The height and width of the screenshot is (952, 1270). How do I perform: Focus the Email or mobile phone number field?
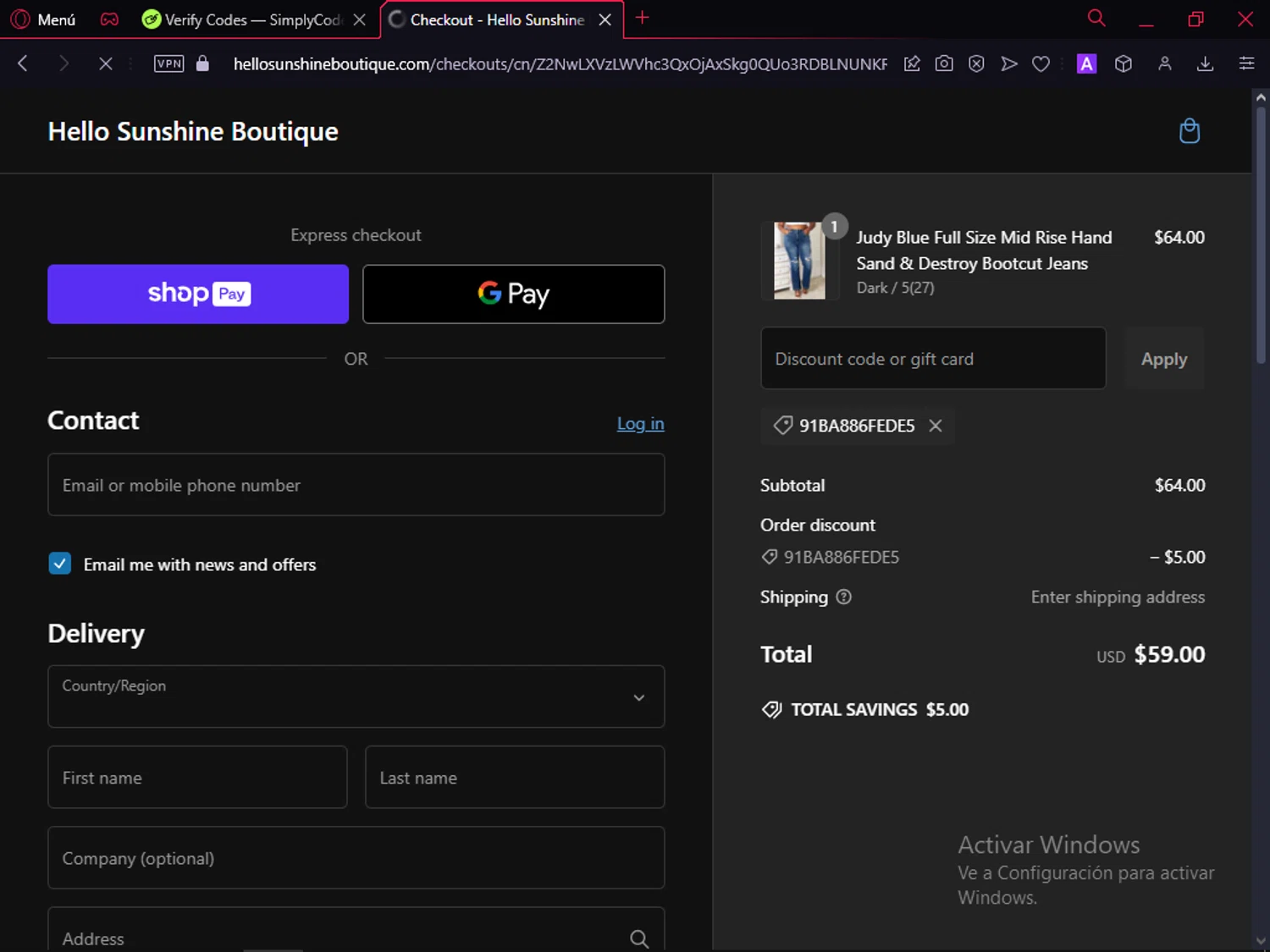coord(356,485)
